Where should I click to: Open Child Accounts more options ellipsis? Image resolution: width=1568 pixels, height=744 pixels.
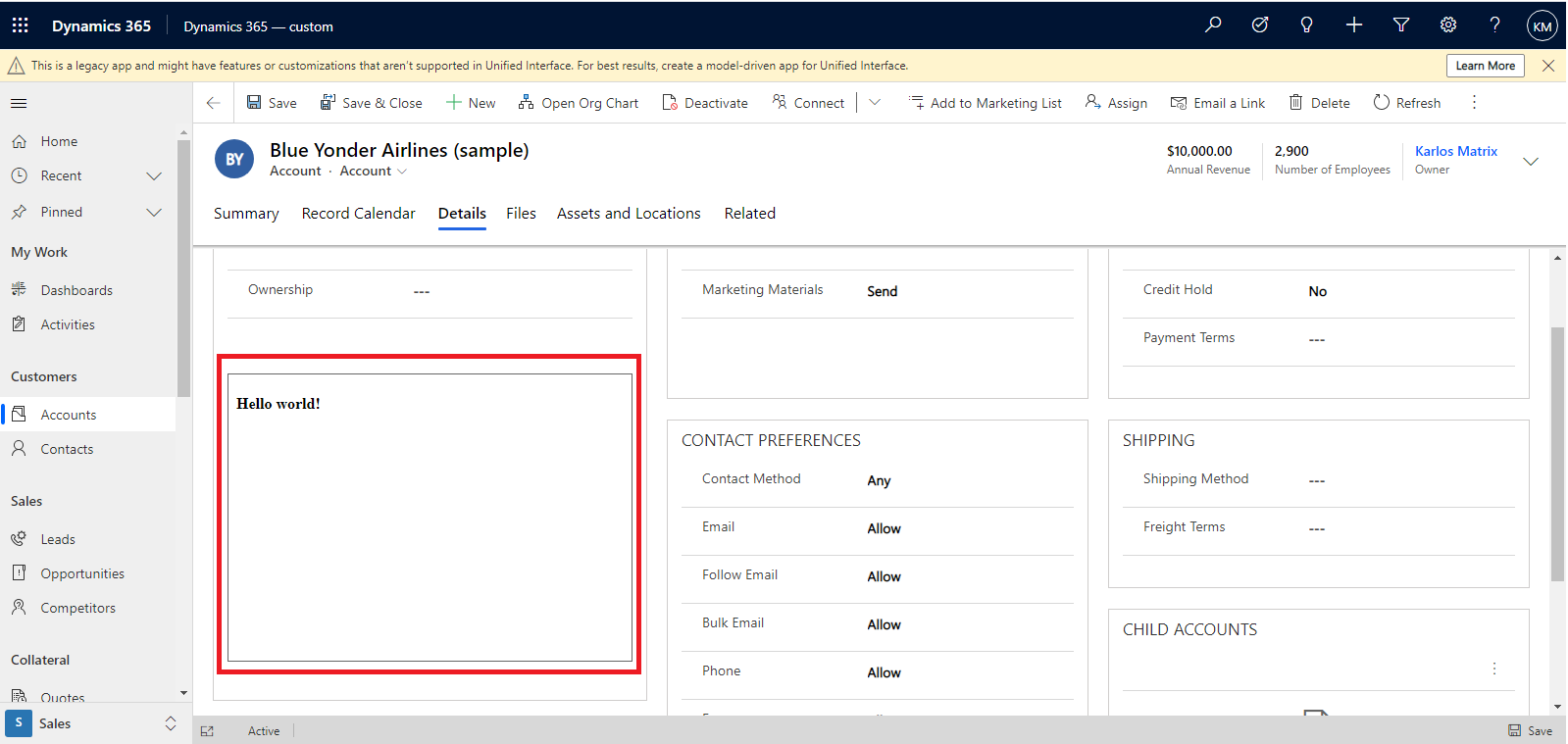click(x=1494, y=669)
